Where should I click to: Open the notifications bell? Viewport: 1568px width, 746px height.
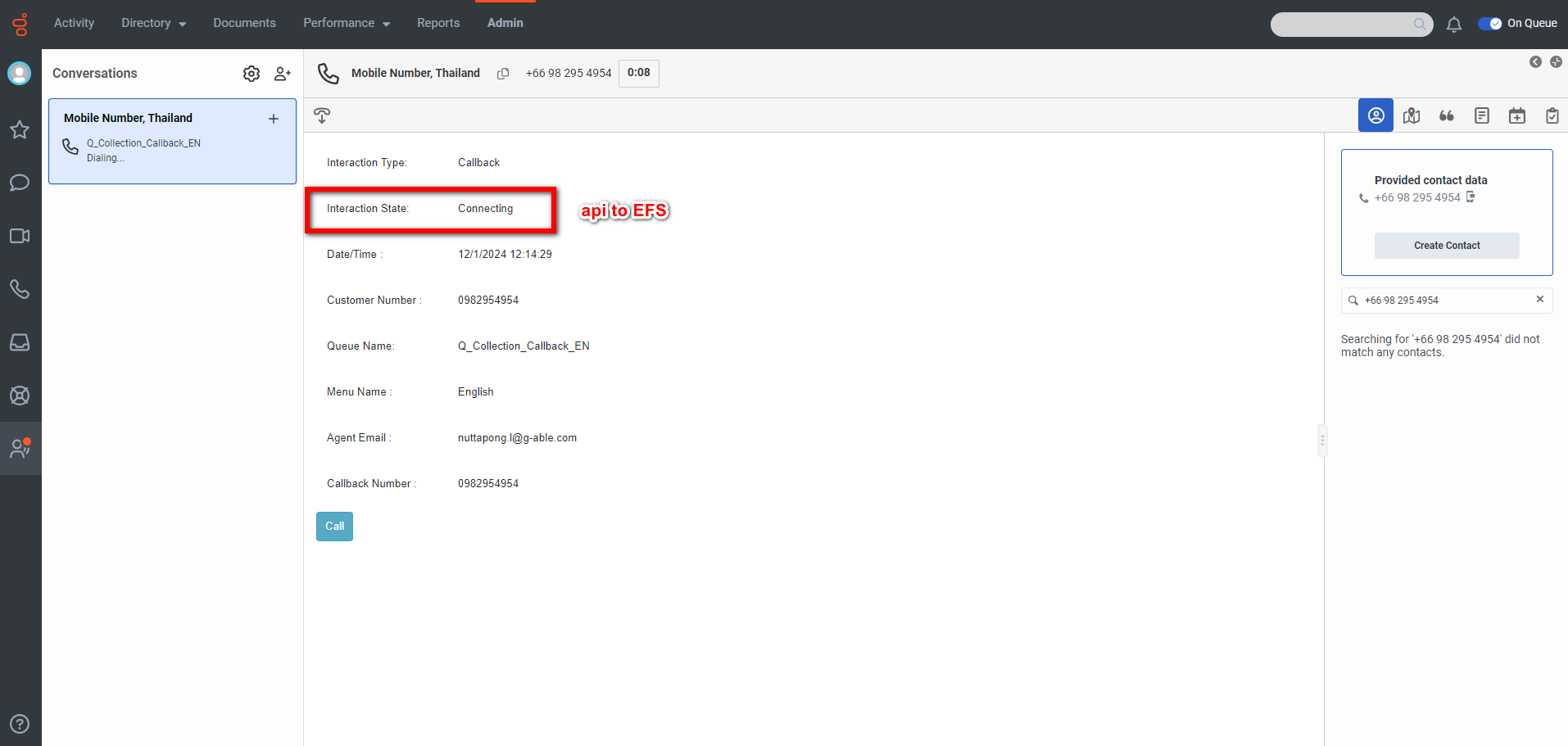point(1454,24)
